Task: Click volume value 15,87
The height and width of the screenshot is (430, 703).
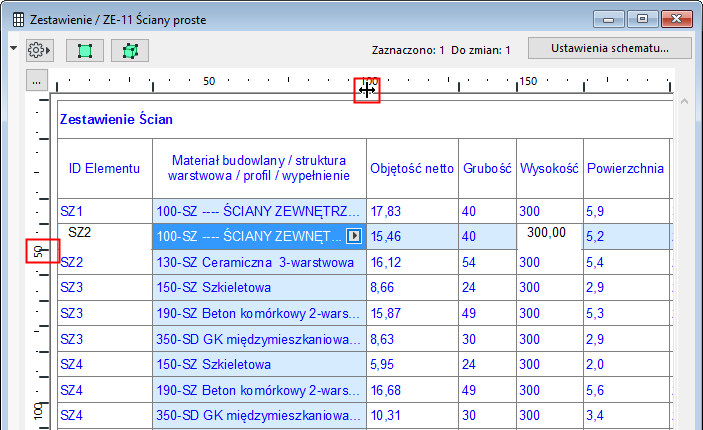Action: pos(386,313)
